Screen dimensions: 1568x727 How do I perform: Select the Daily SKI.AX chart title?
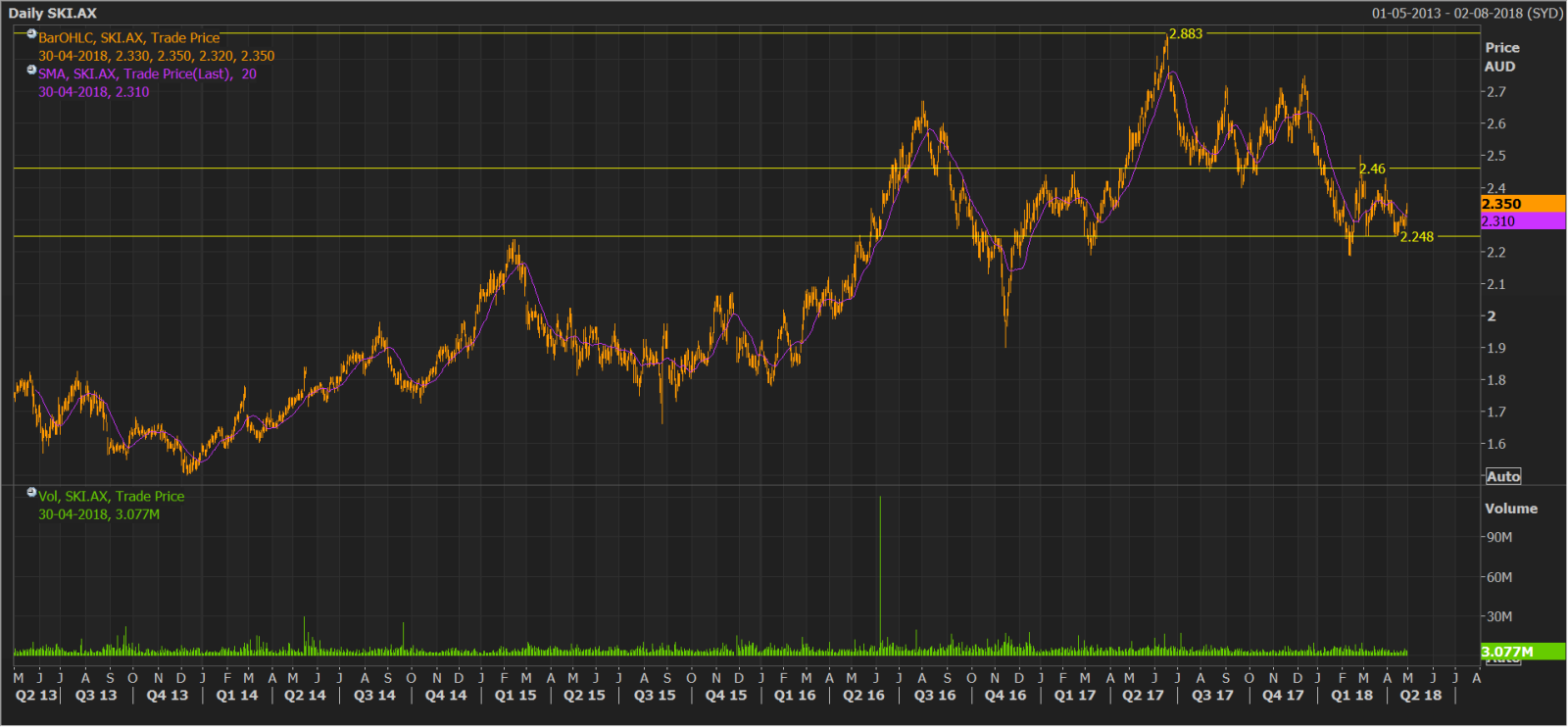(53, 13)
